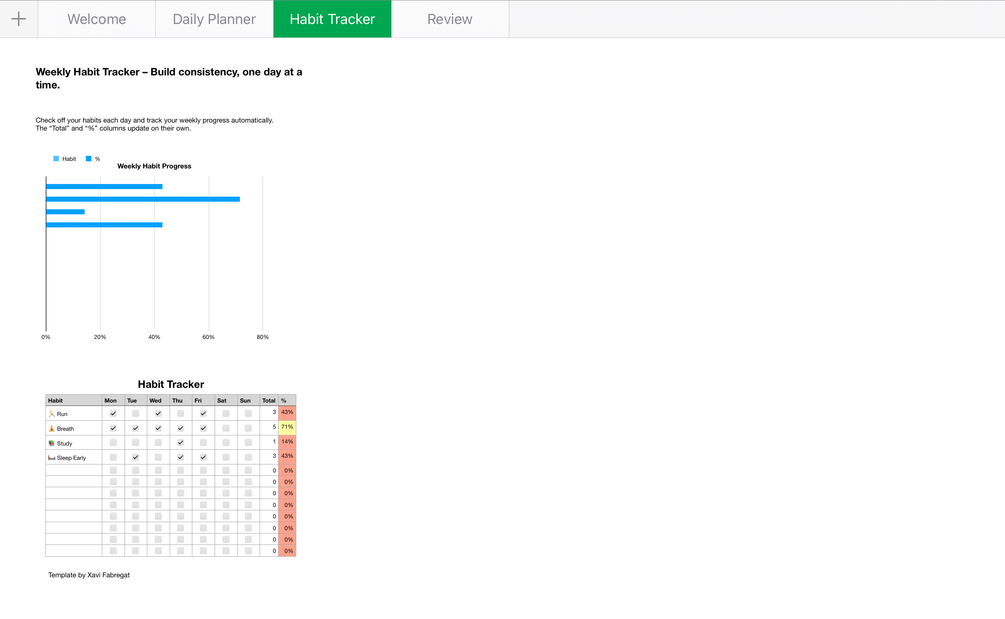Screen dimensions: 1005x619
Task: Click the Habit legend color swatch
Action: pos(56,159)
